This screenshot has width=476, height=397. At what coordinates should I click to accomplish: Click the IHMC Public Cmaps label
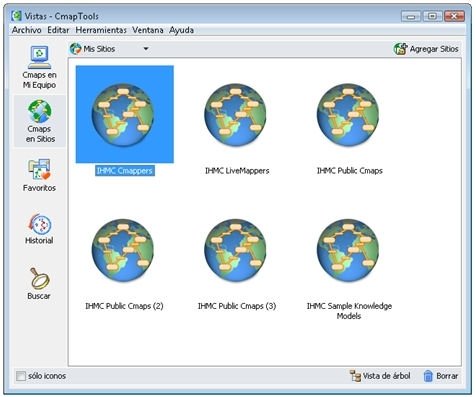click(350, 171)
